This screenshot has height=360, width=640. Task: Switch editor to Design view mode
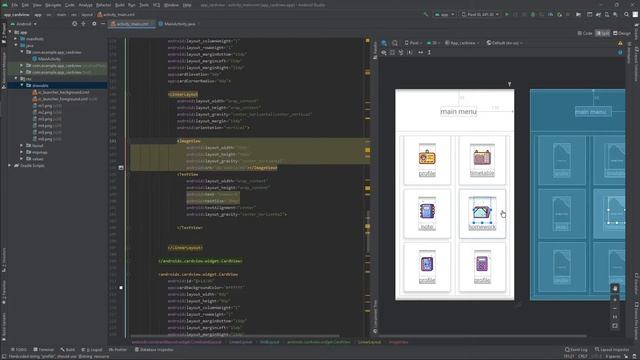pyautogui.click(x=622, y=33)
